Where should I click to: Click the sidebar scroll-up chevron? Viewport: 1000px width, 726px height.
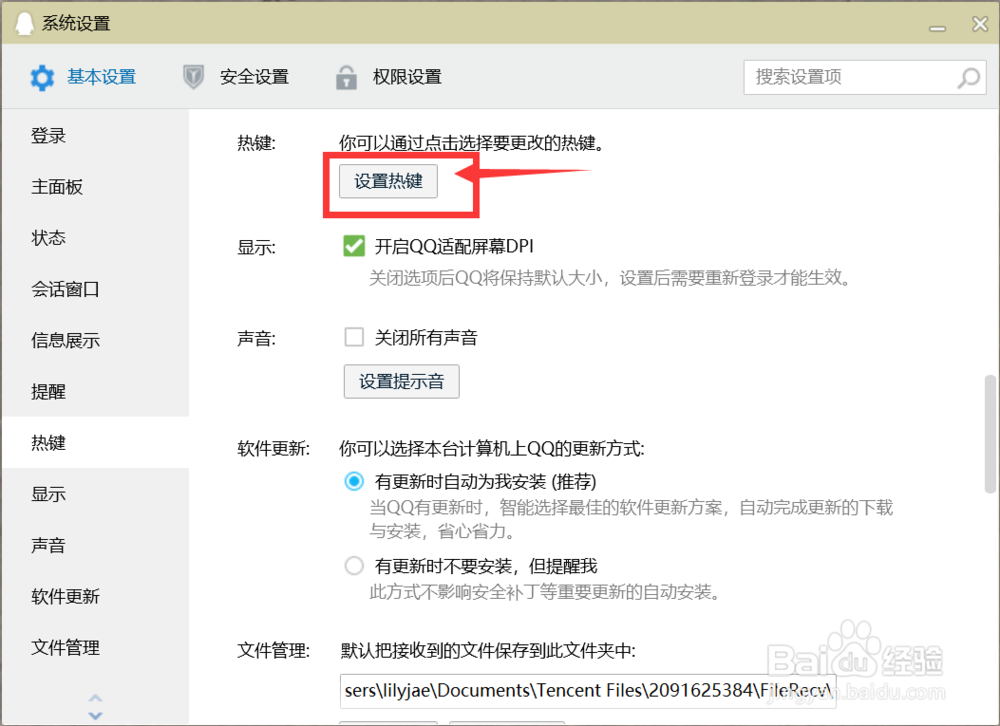(95, 698)
